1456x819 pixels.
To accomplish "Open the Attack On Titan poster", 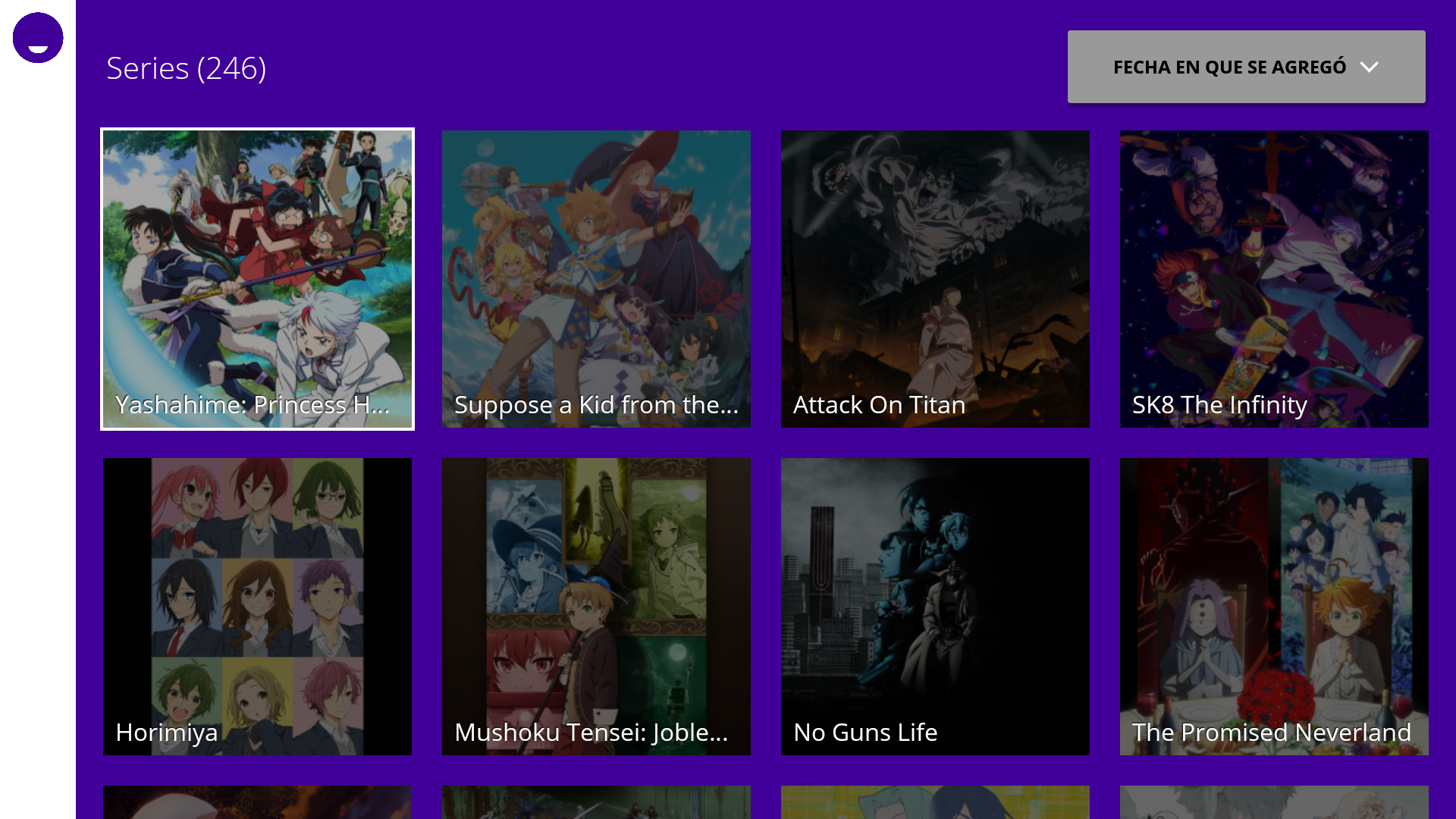I will click(x=935, y=279).
